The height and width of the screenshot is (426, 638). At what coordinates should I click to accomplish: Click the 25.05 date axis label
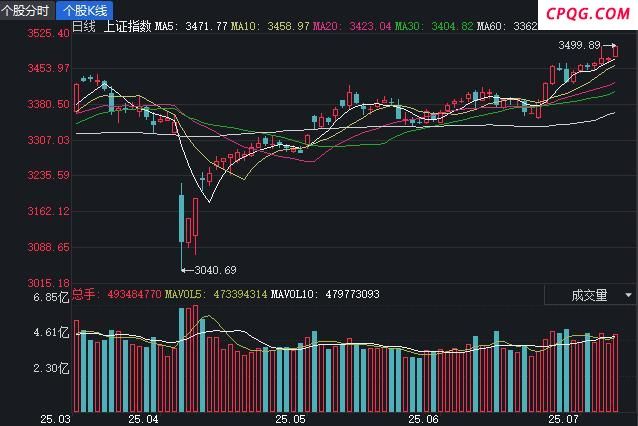point(291,419)
